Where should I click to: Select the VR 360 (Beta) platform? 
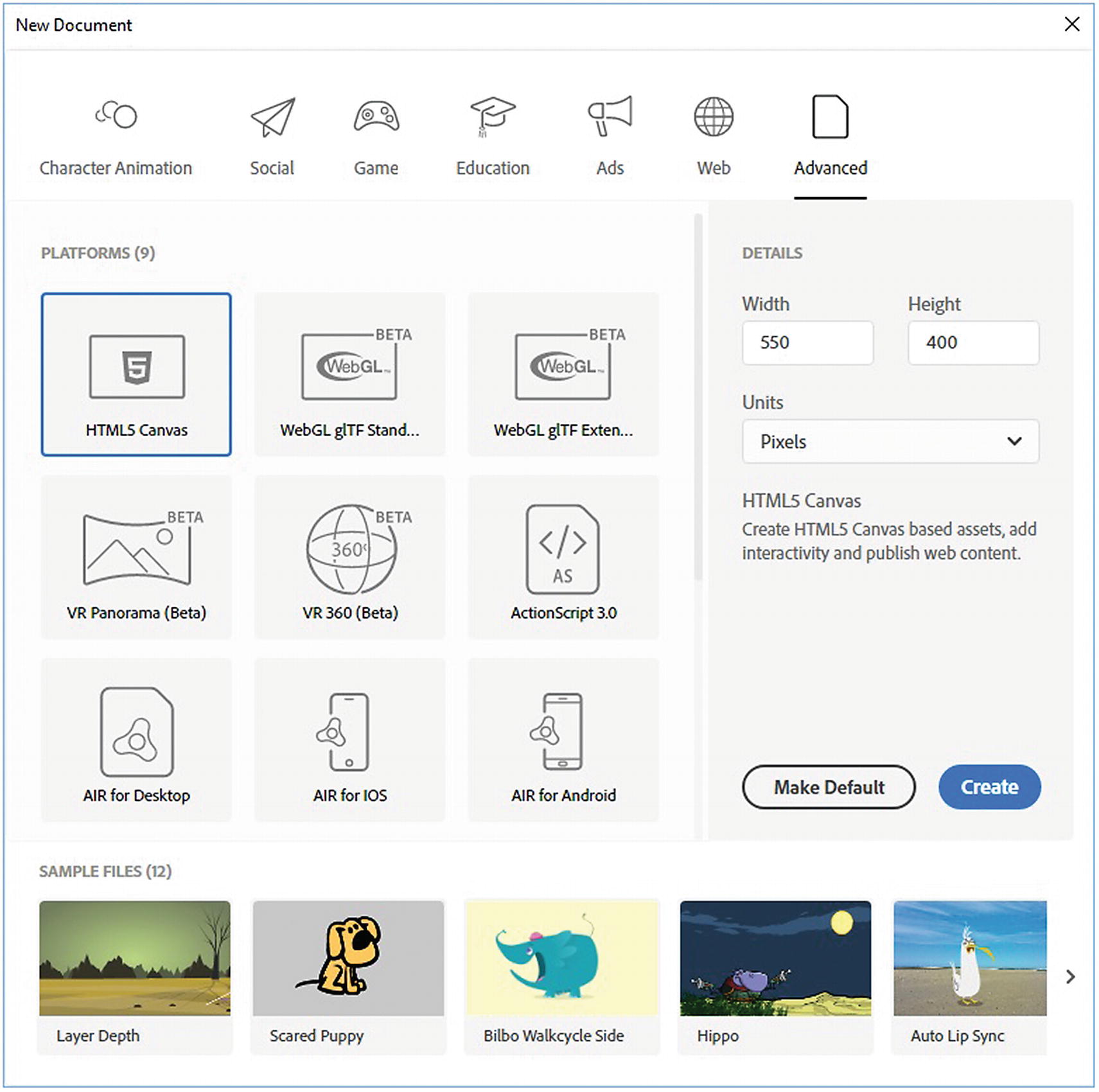(x=349, y=557)
